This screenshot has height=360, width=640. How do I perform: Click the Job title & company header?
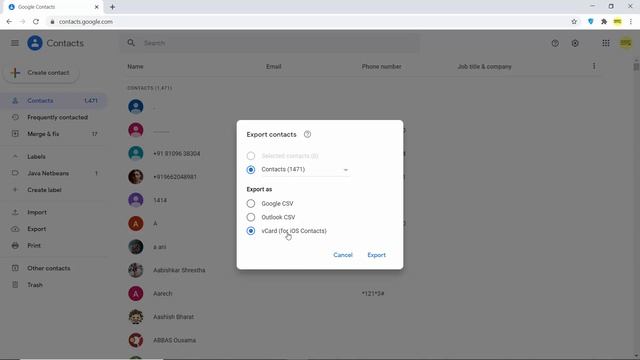(484, 66)
